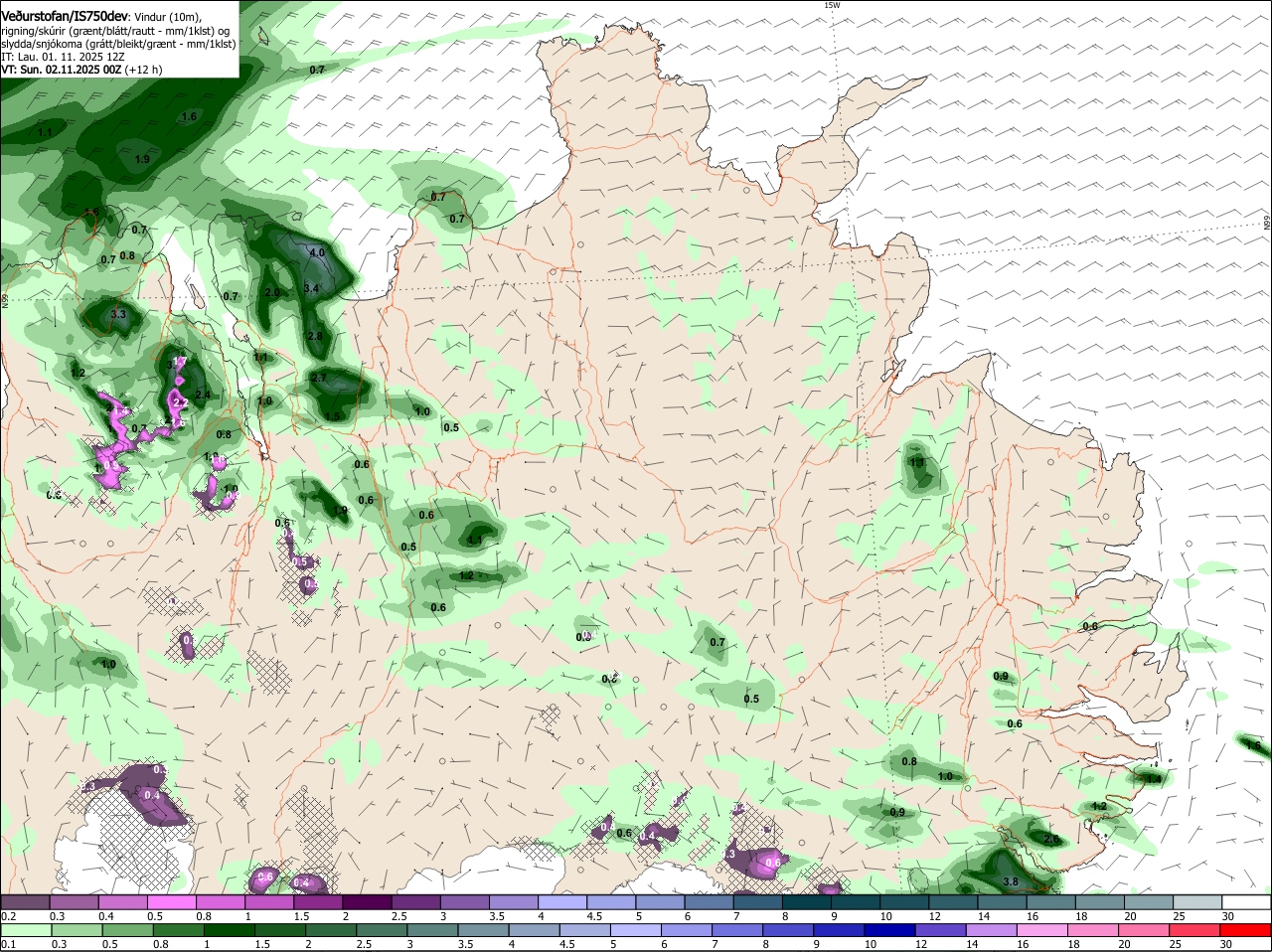Select the IT: Lau. 01. 11. 2025 12Z line
1272x952 pixels.
[63, 57]
